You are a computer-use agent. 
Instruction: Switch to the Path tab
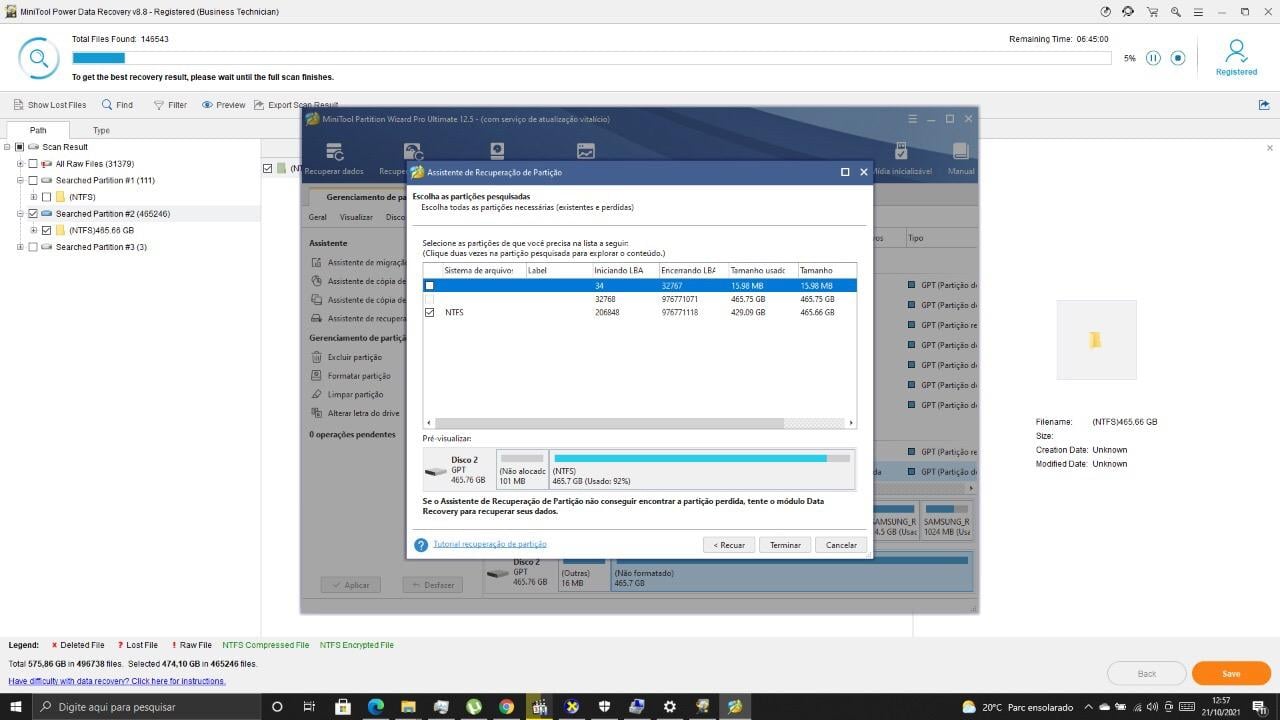click(37, 130)
